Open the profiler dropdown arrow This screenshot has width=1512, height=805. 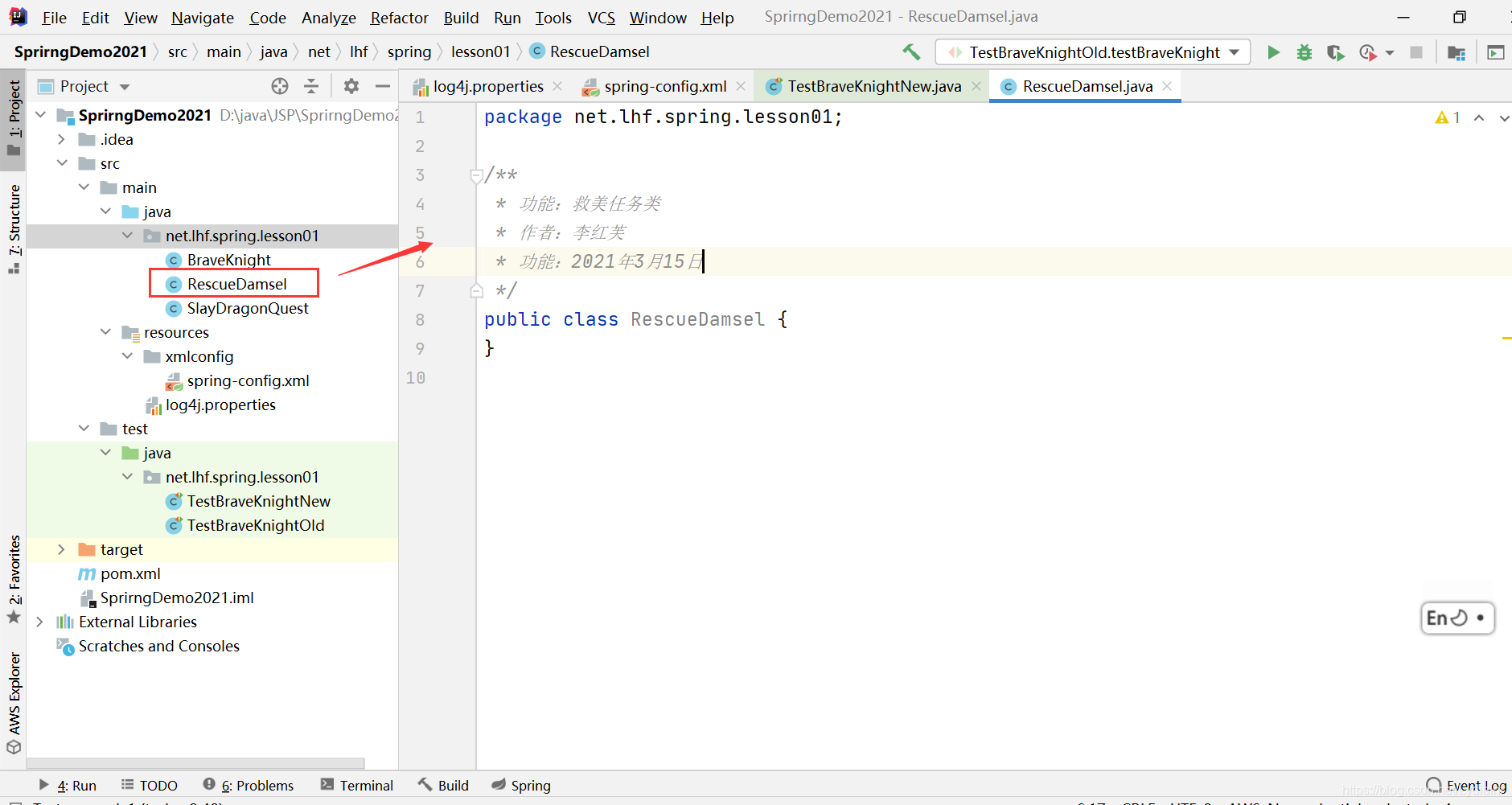[x=1390, y=53]
